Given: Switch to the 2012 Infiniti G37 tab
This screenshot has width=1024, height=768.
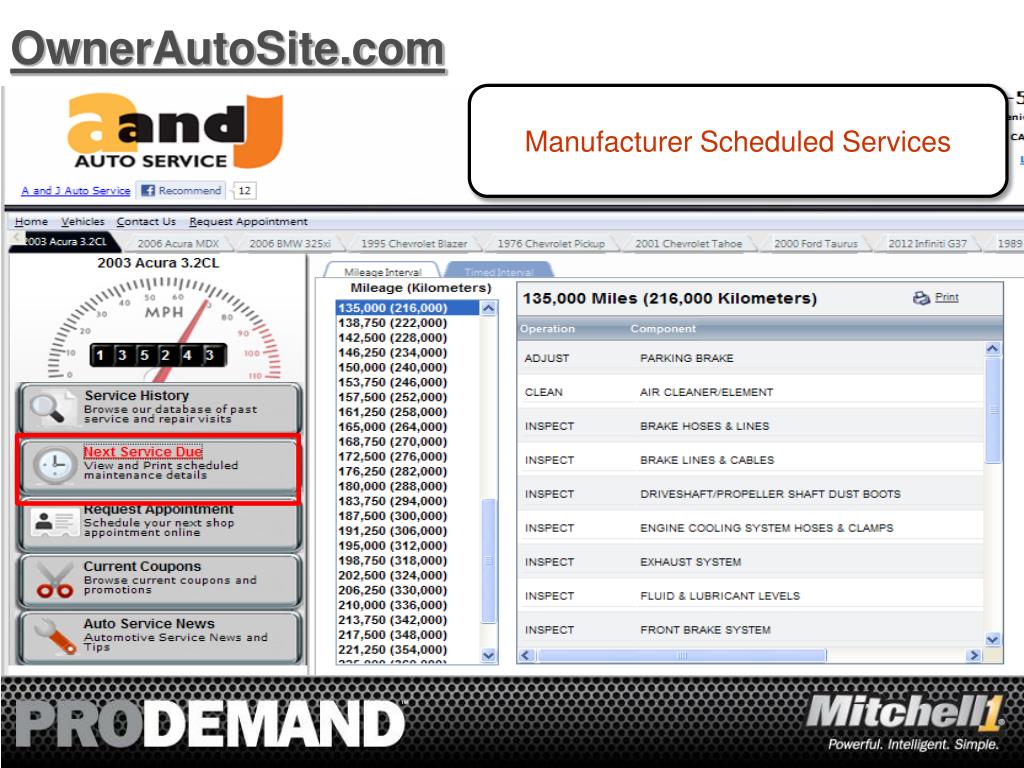Looking at the screenshot, I should (927, 244).
